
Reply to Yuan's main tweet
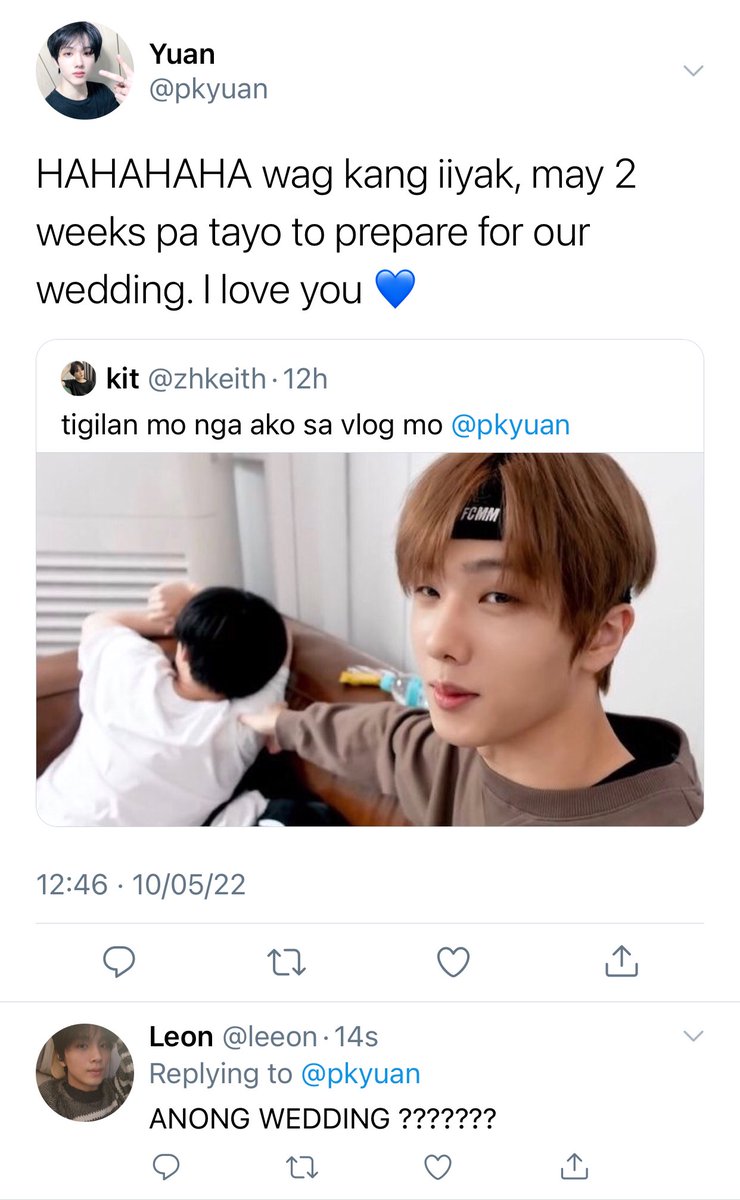(x=119, y=962)
